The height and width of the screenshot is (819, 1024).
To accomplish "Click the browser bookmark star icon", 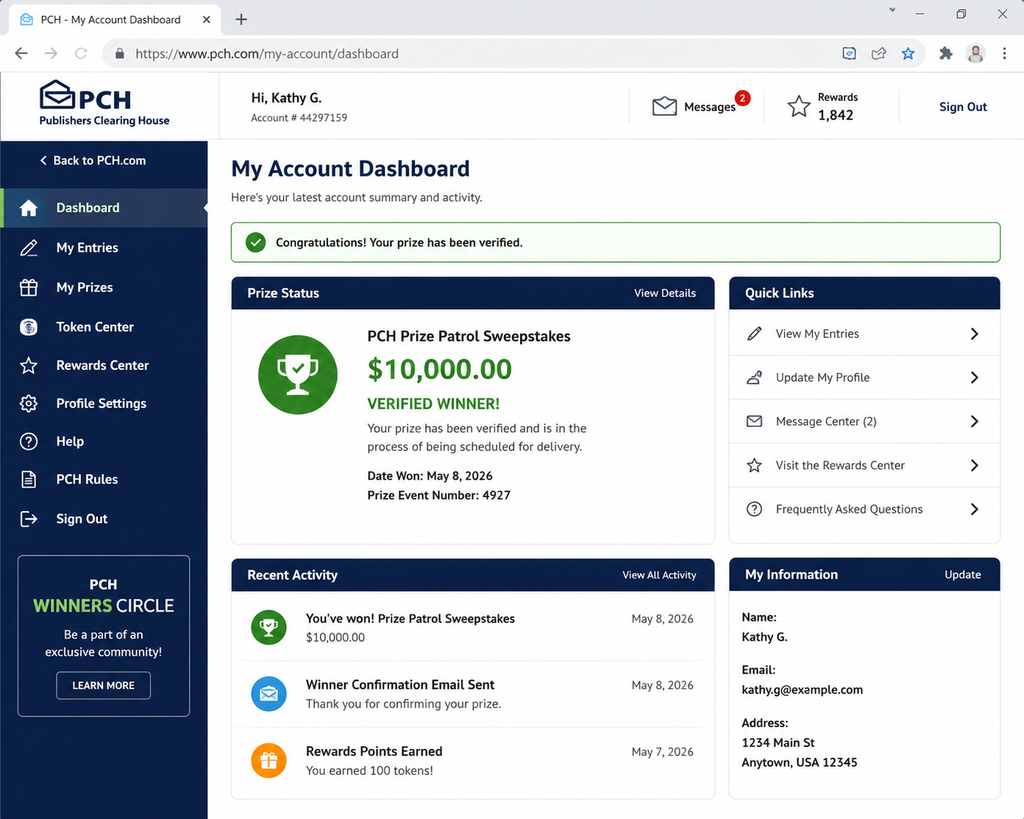I will (908, 54).
